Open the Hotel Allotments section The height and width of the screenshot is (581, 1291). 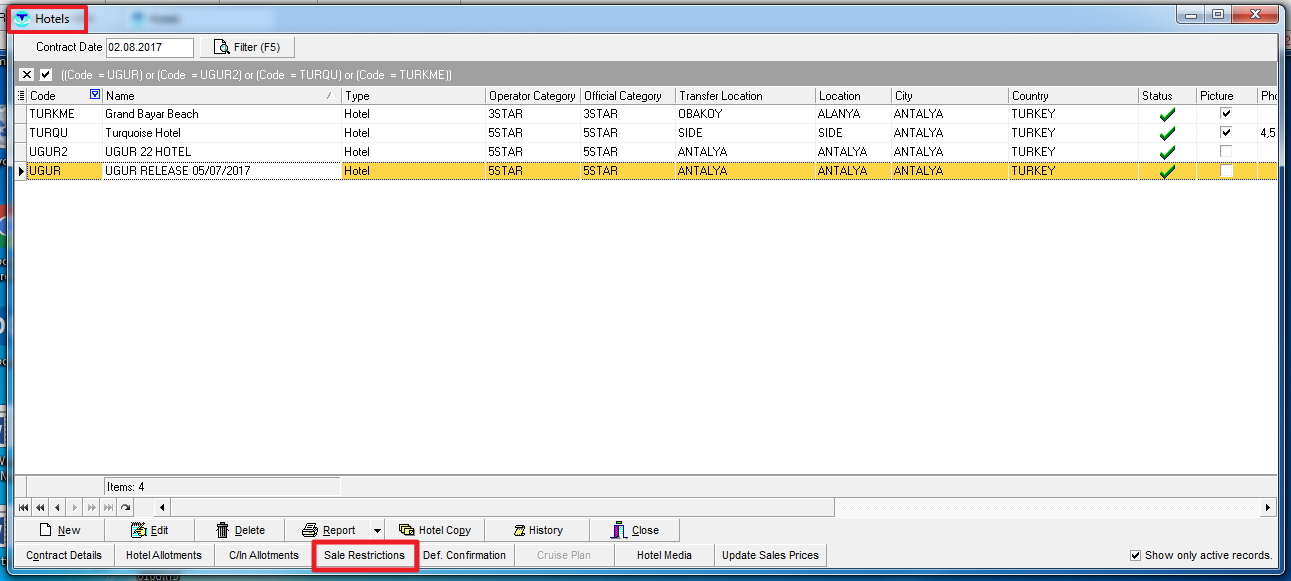pyautogui.click(x=164, y=555)
